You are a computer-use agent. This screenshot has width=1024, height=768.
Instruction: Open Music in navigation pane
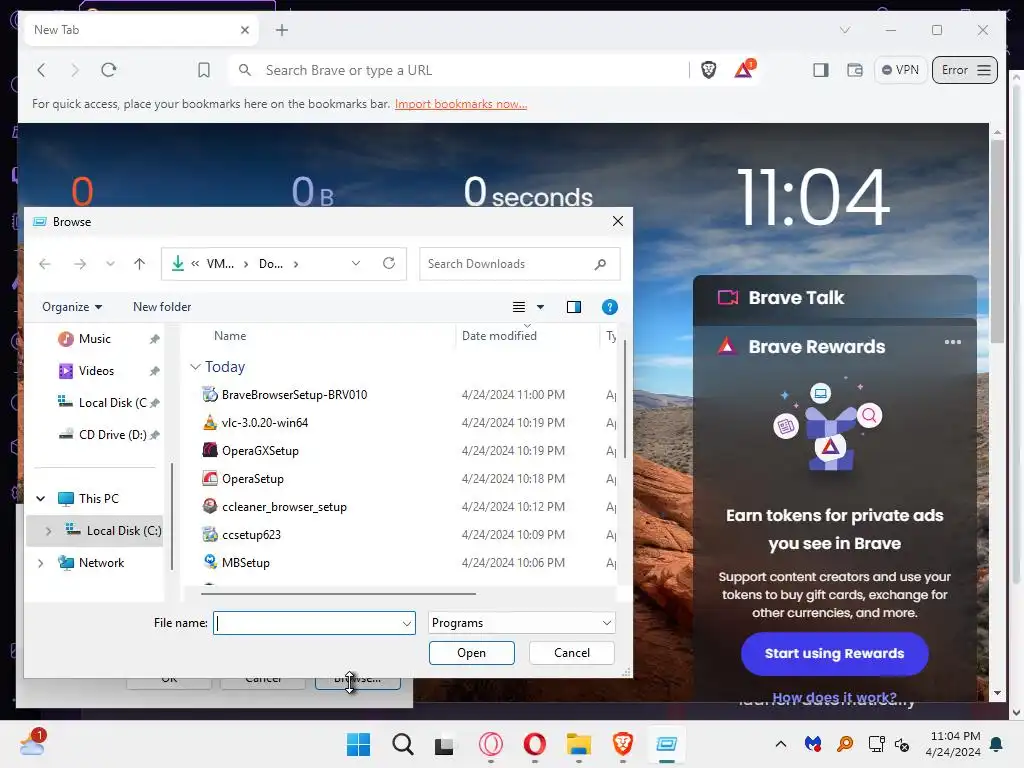pyautogui.click(x=95, y=339)
